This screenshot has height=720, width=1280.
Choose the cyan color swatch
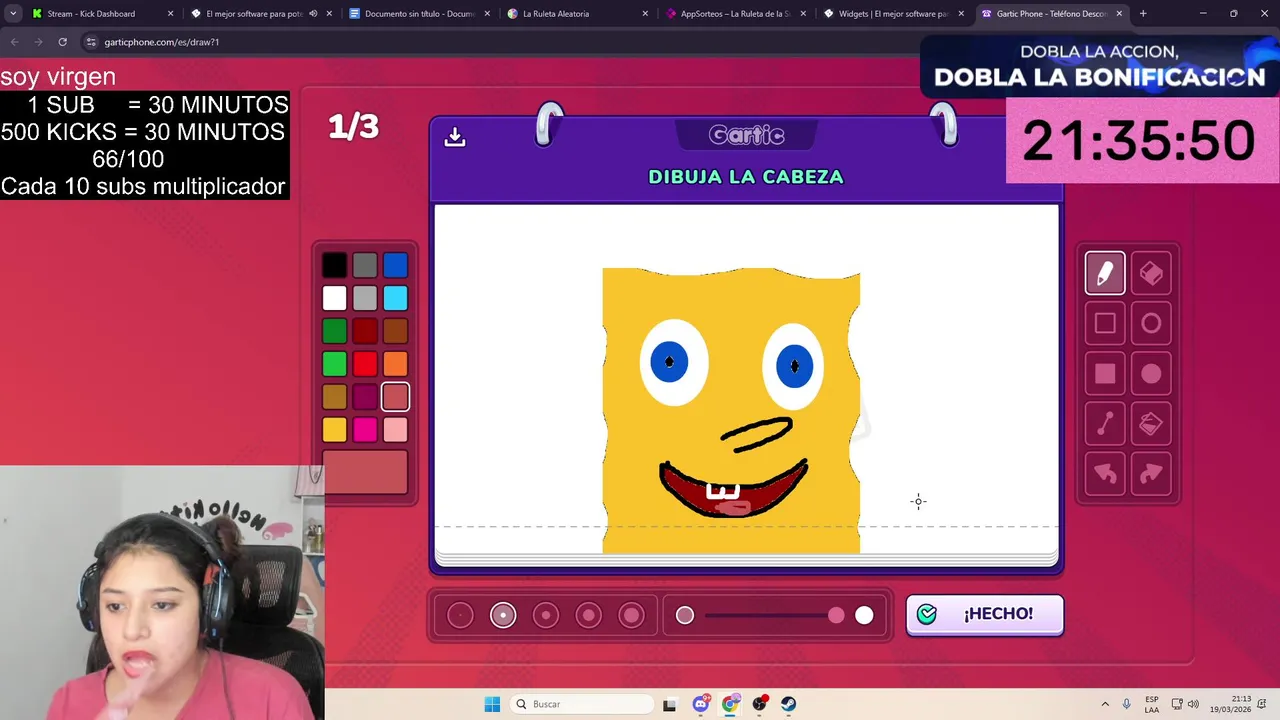tap(395, 298)
